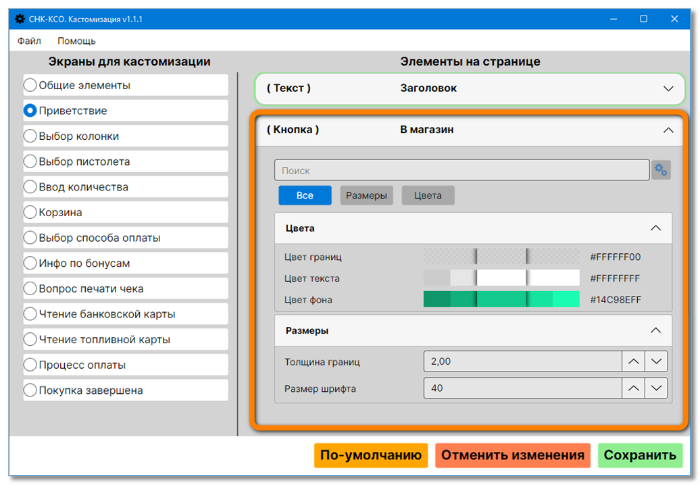Expand the 'Заголовок' text element section
700x485 pixels.
tap(668, 88)
